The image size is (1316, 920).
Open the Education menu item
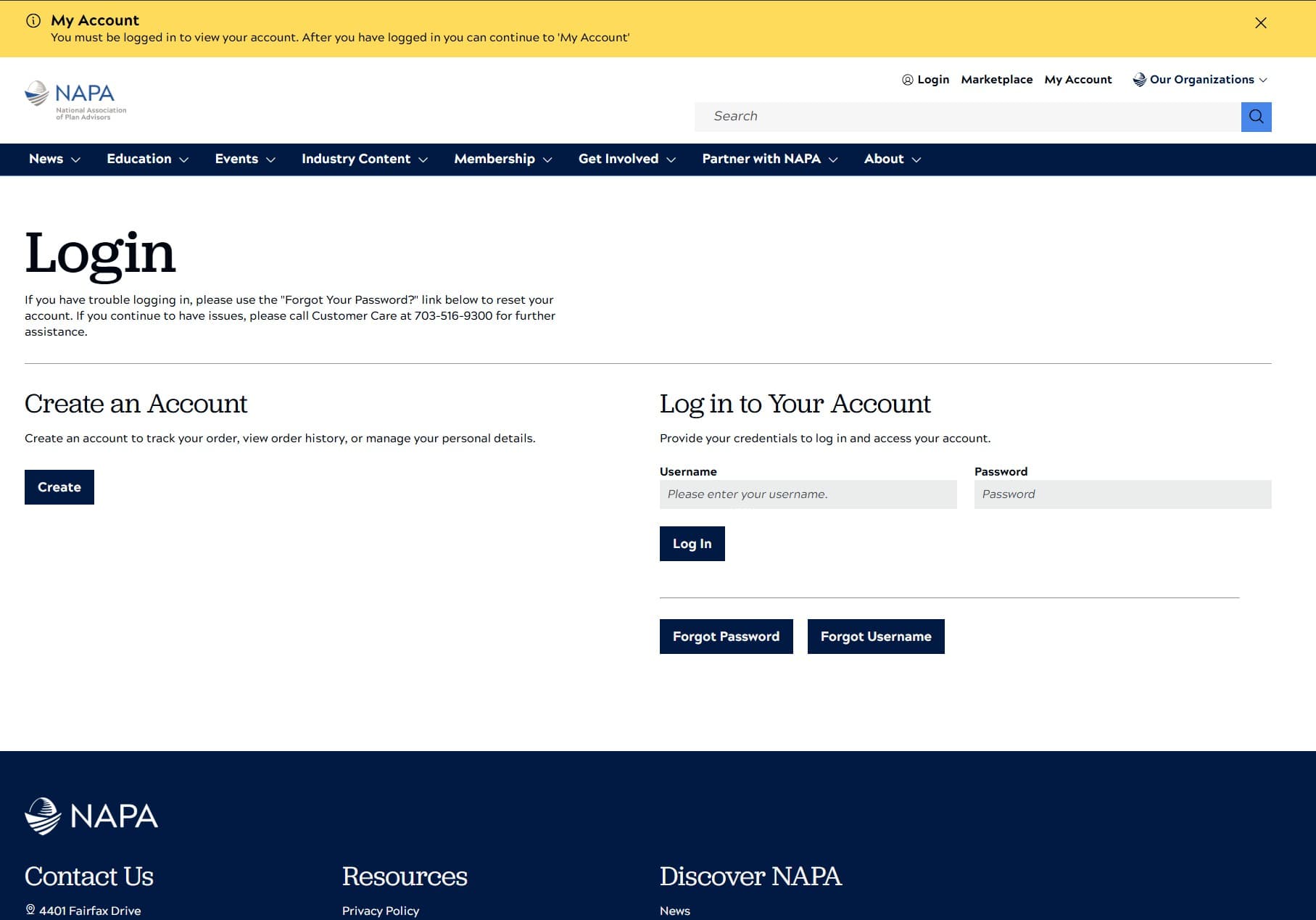(139, 159)
